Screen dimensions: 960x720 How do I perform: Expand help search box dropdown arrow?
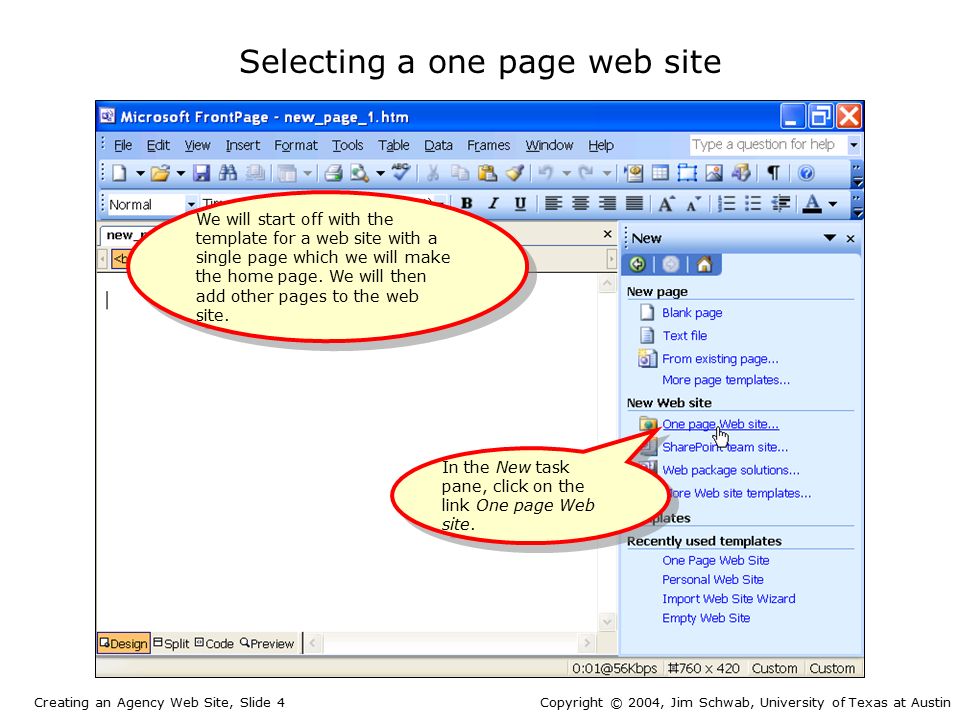tap(853, 145)
